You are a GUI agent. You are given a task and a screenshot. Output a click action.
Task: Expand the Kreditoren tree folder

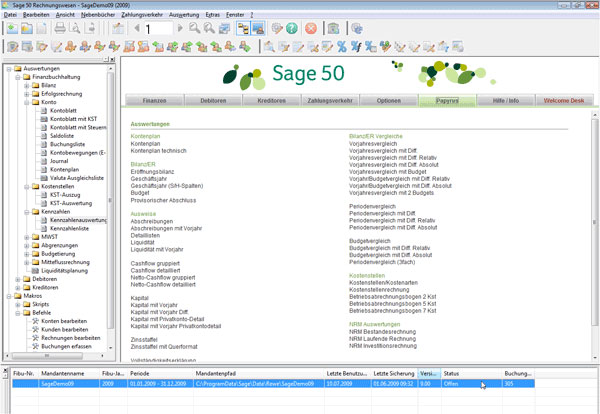tap(18, 288)
